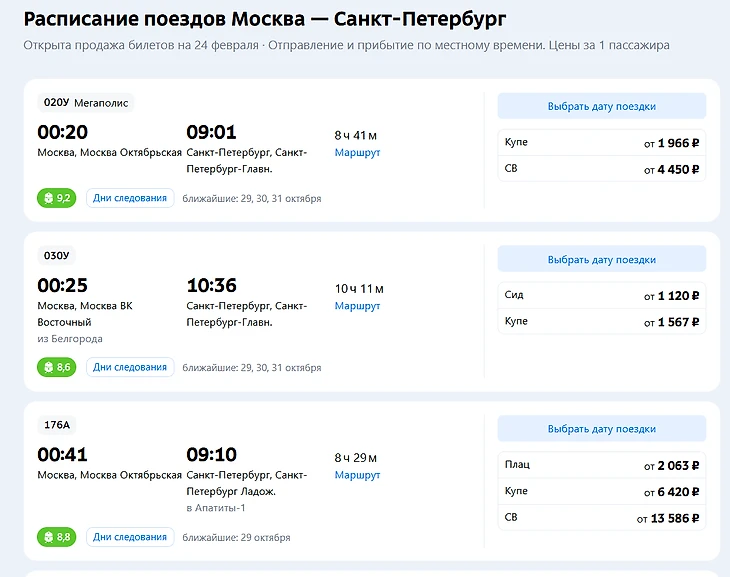Screen dimensions: 730x577
Task: Select Купе fare от 1 567 ₽
Action: click(602, 321)
